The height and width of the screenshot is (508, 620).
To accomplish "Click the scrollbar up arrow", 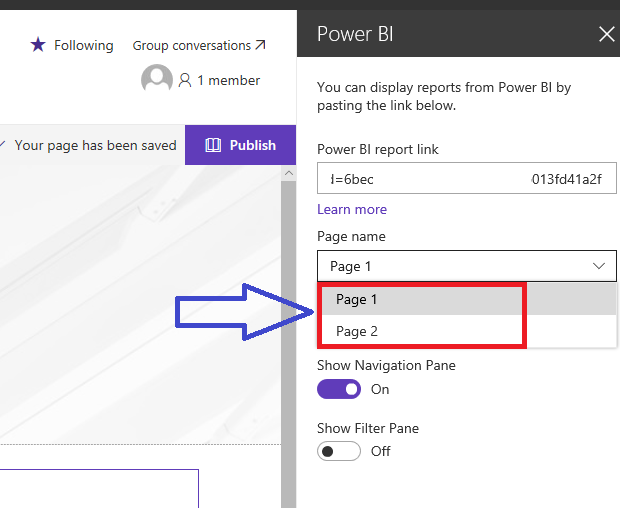I will point(289,173).
